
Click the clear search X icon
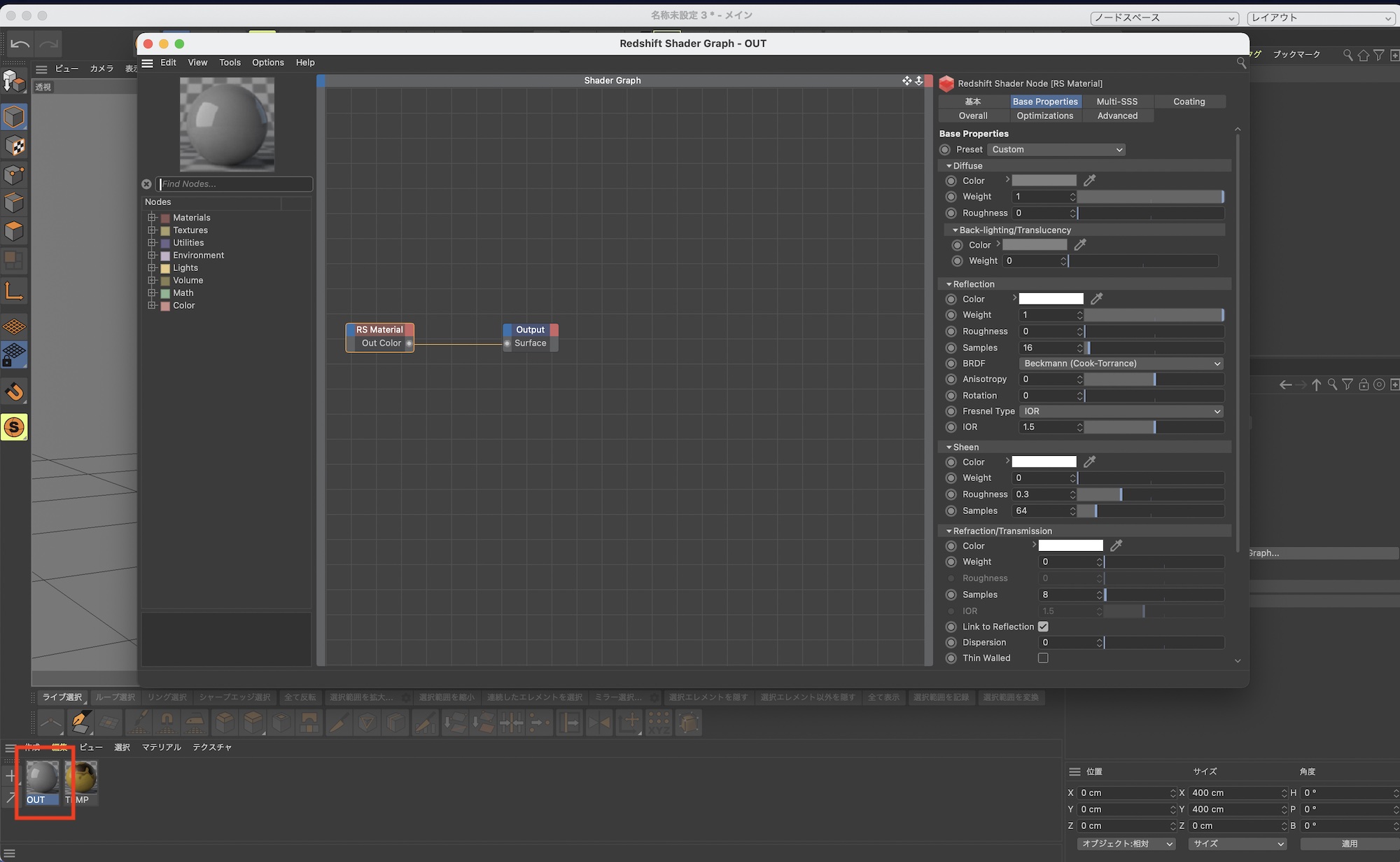tap(146, 184)
